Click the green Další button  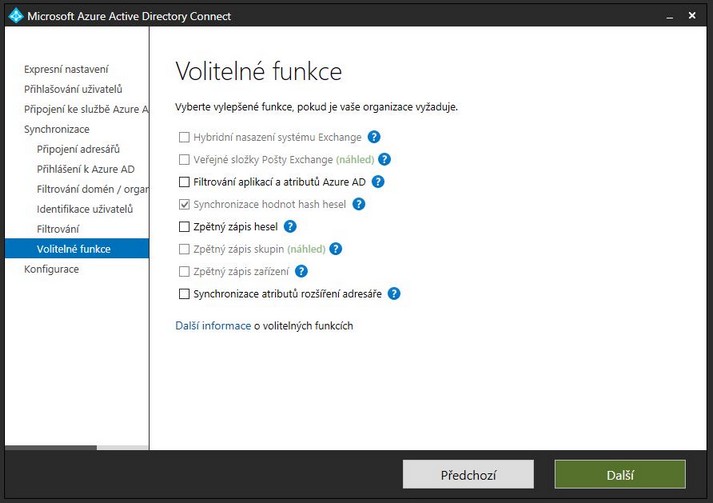pos(620,475)
